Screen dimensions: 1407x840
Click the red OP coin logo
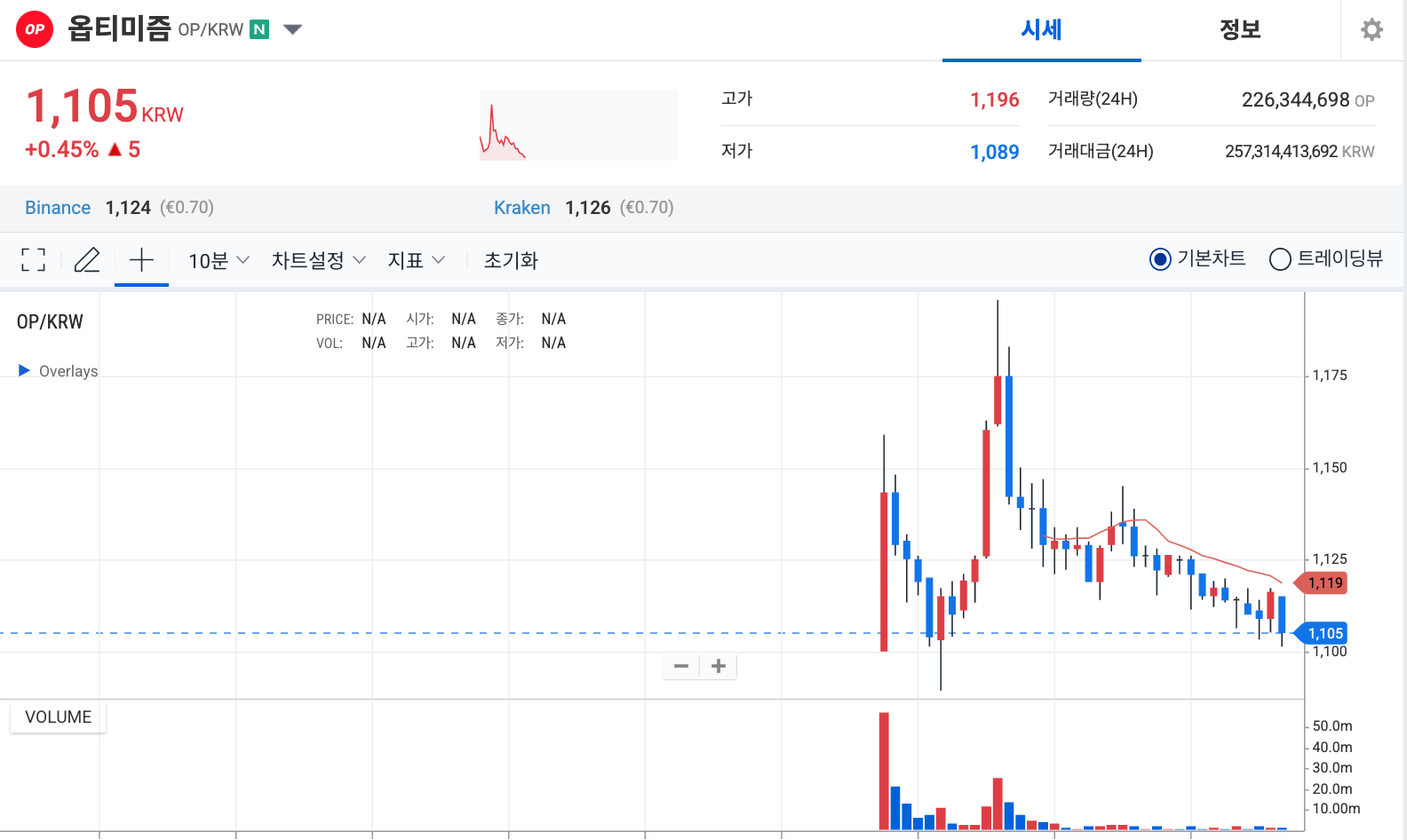click(35, 29)
